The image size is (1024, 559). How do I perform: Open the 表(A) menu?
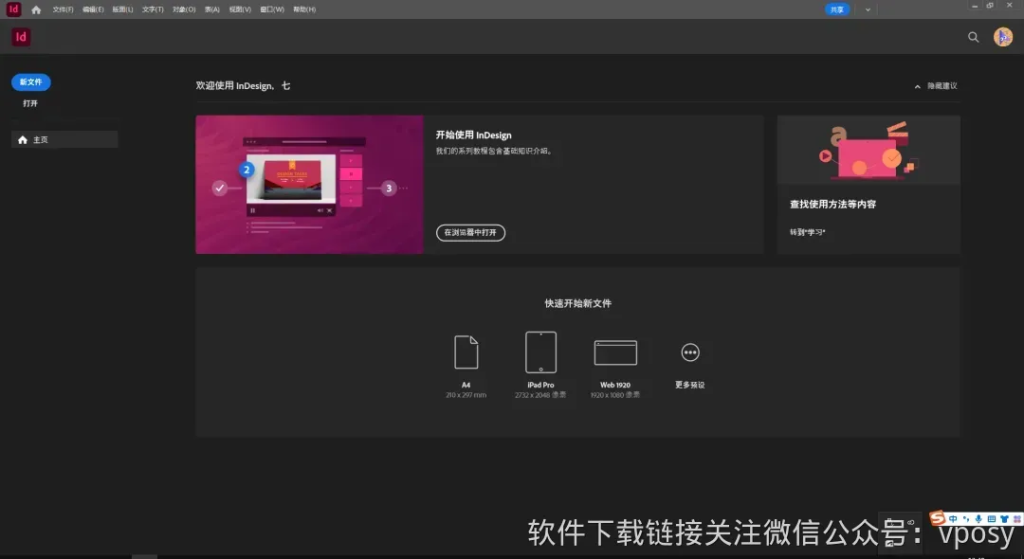point(212,10)
